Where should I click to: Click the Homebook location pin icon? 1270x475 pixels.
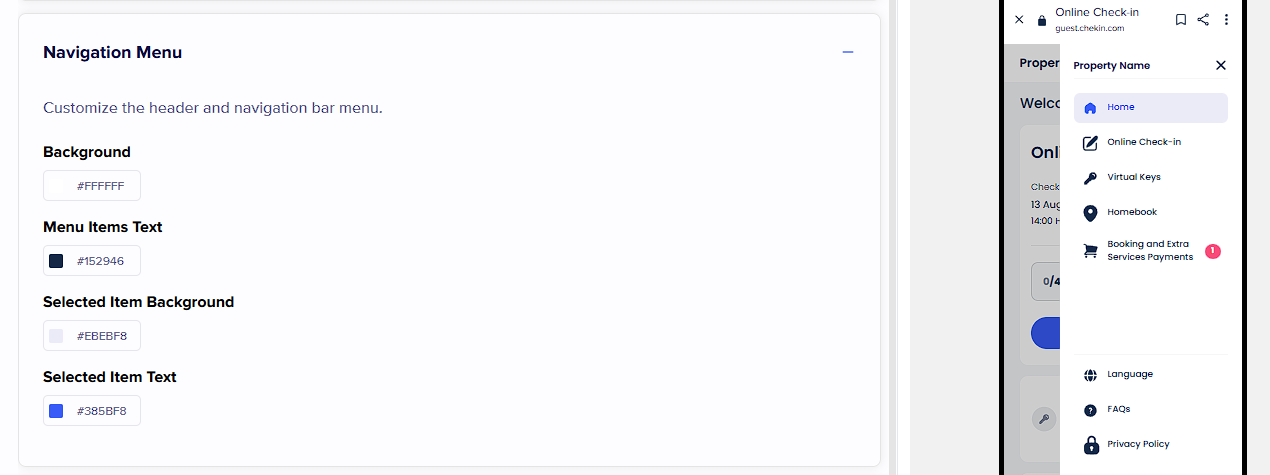coord(1090,213)
